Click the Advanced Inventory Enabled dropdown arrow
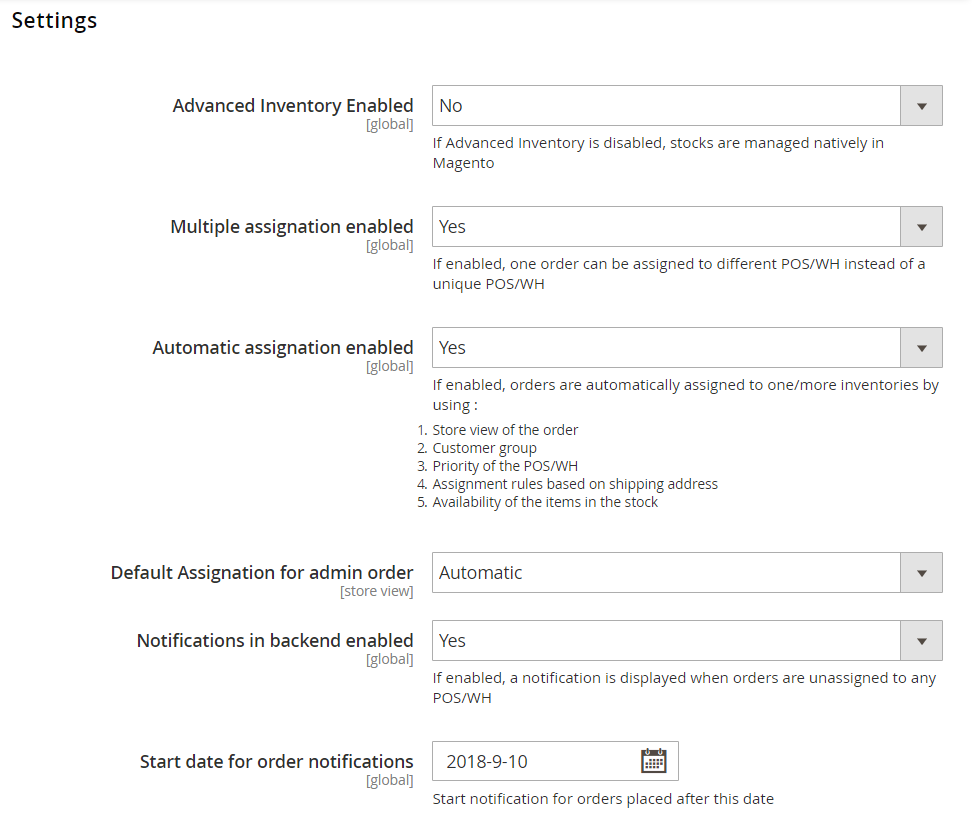This screenshot has height=824, width=972. 921,106
